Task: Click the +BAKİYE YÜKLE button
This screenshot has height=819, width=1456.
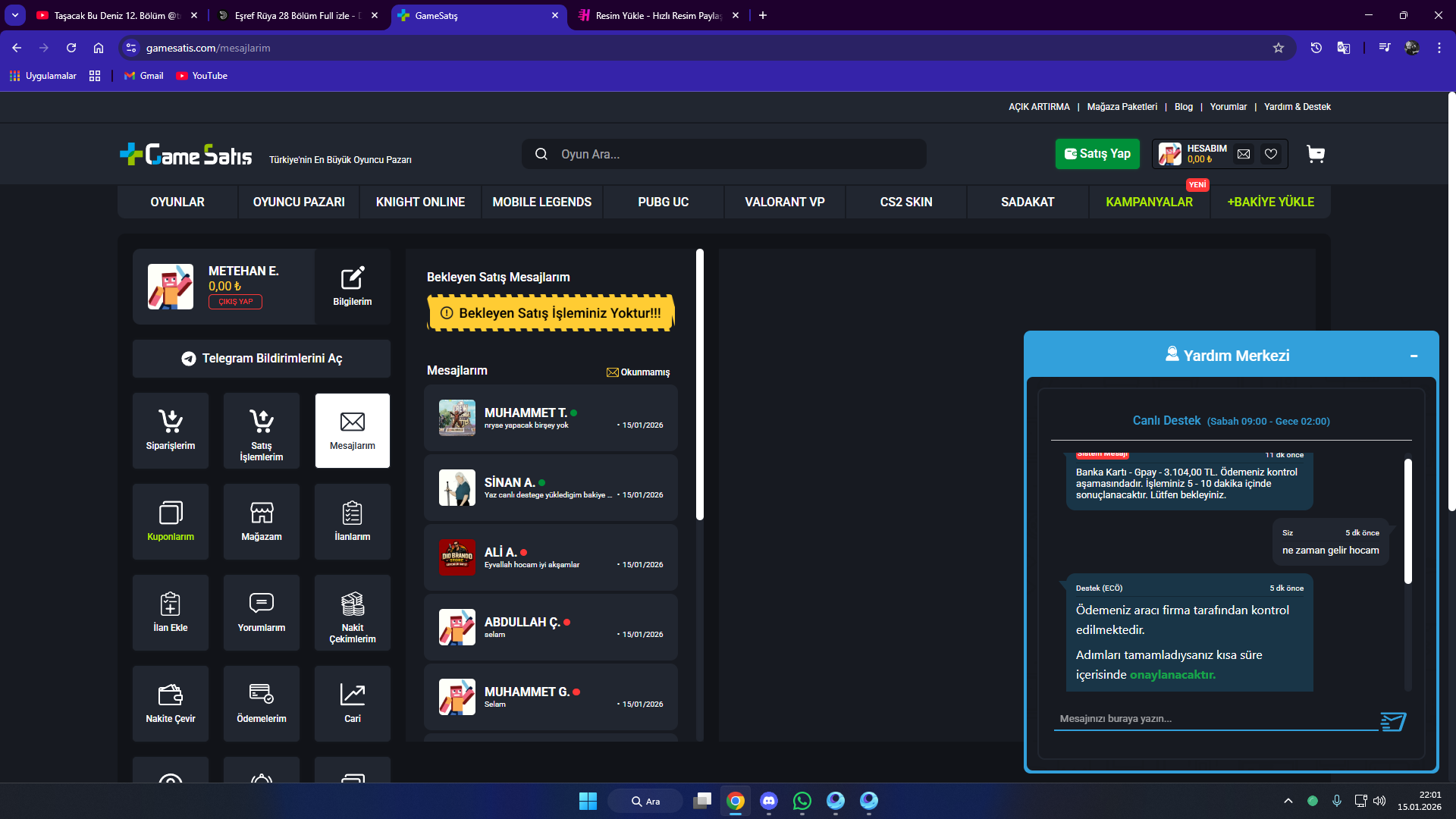Action: [1271, 202]
